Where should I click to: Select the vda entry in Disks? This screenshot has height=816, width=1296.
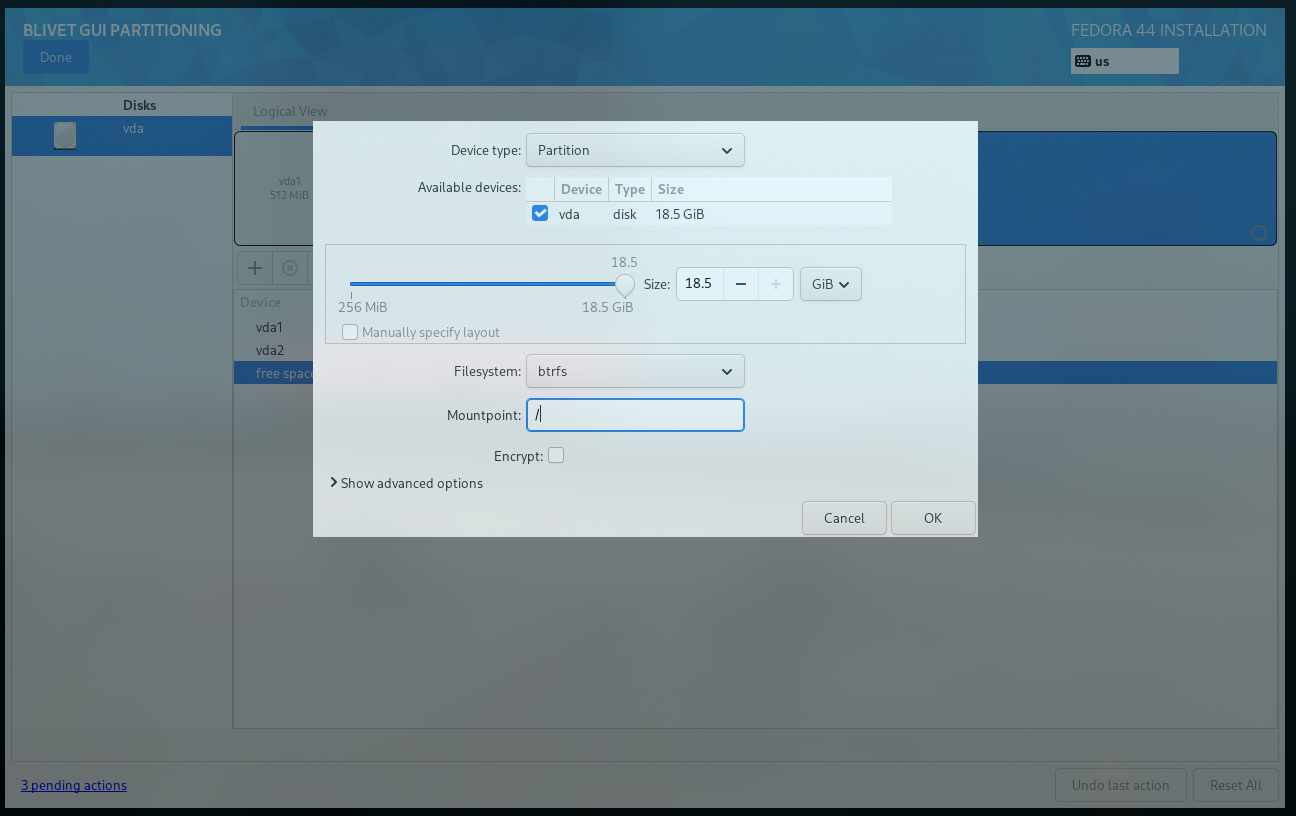[x=122, y=136]
